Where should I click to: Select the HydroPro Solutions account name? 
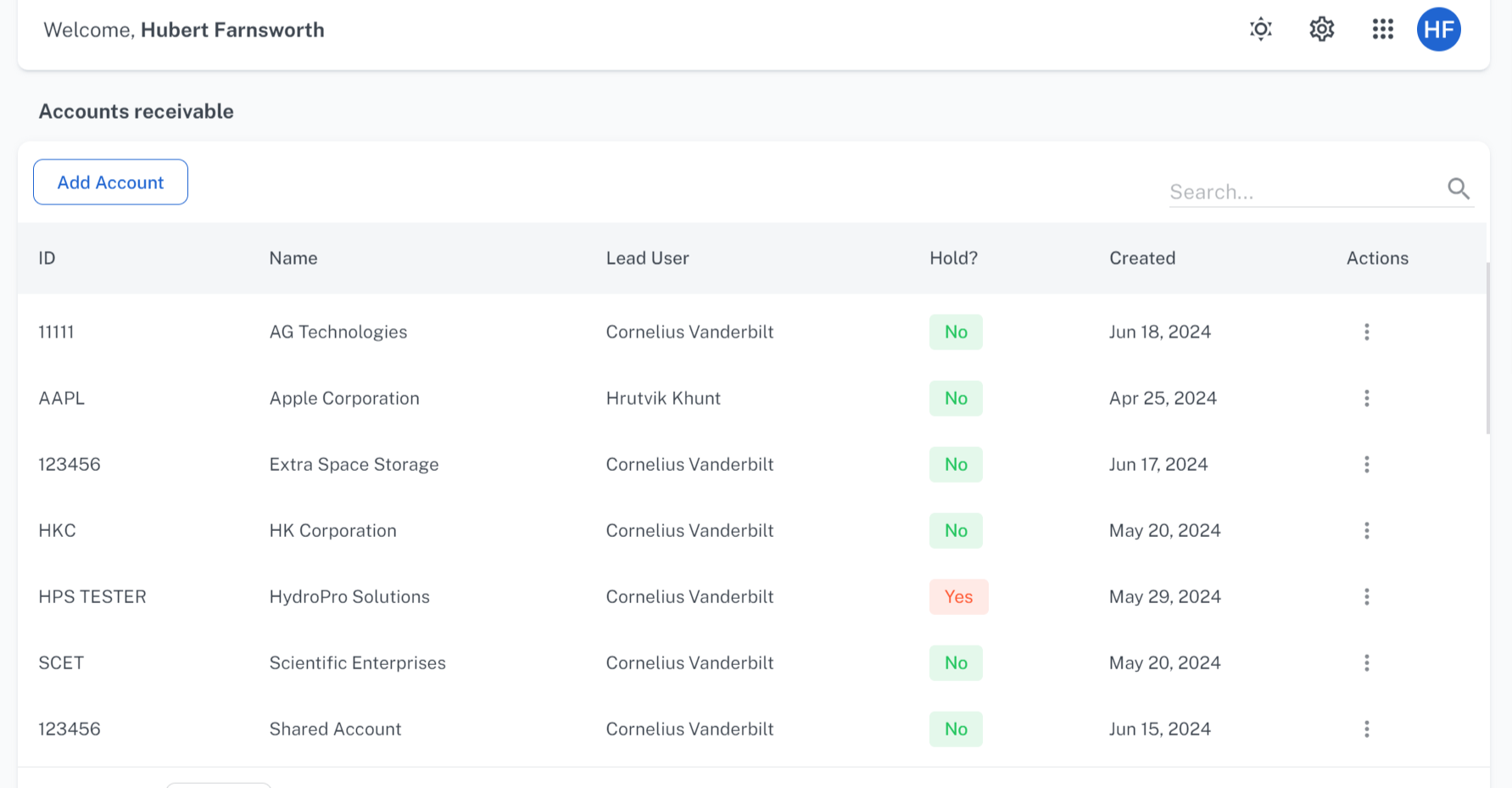pos(349,596)
